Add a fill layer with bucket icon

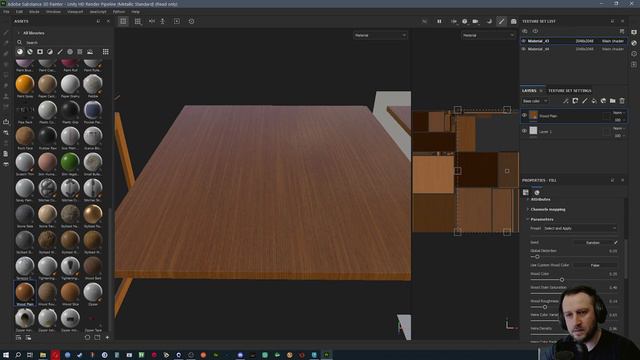(594, 101)
